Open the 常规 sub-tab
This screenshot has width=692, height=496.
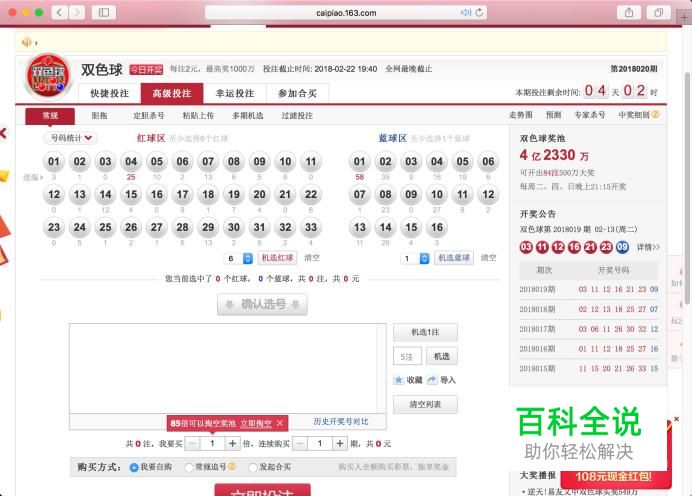[50, 116]
